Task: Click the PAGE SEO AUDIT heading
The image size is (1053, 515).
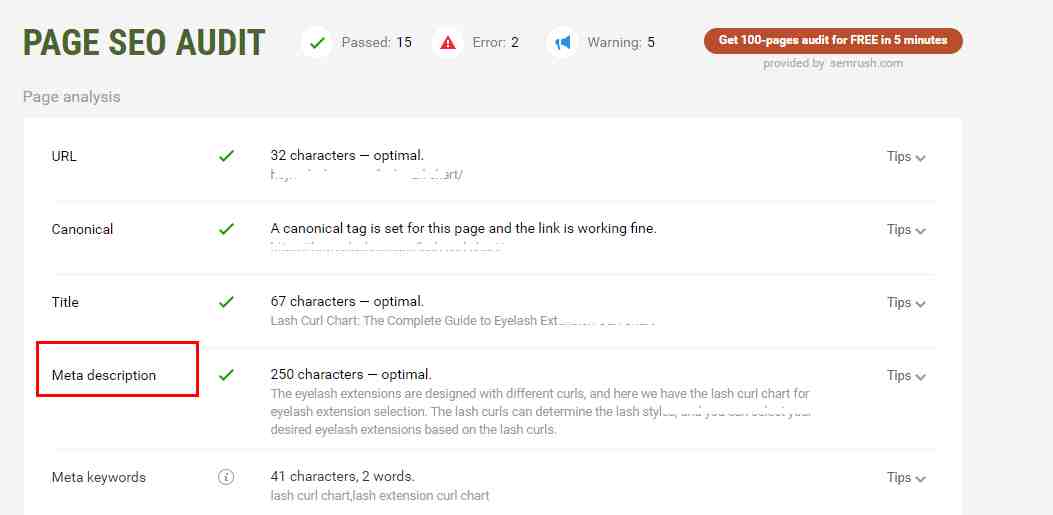Action: (x=144, y=43)
